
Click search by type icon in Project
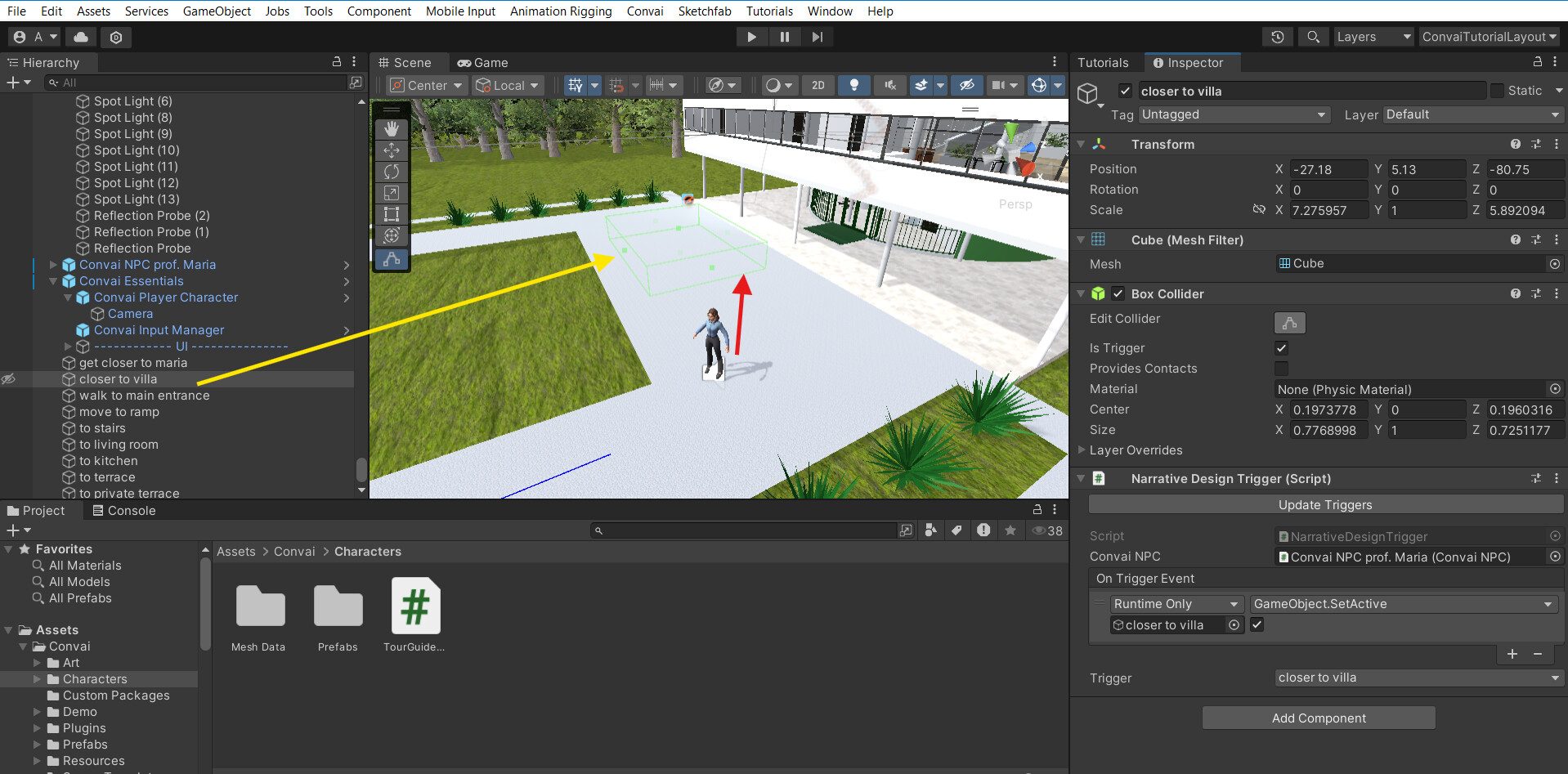point(930,530)
